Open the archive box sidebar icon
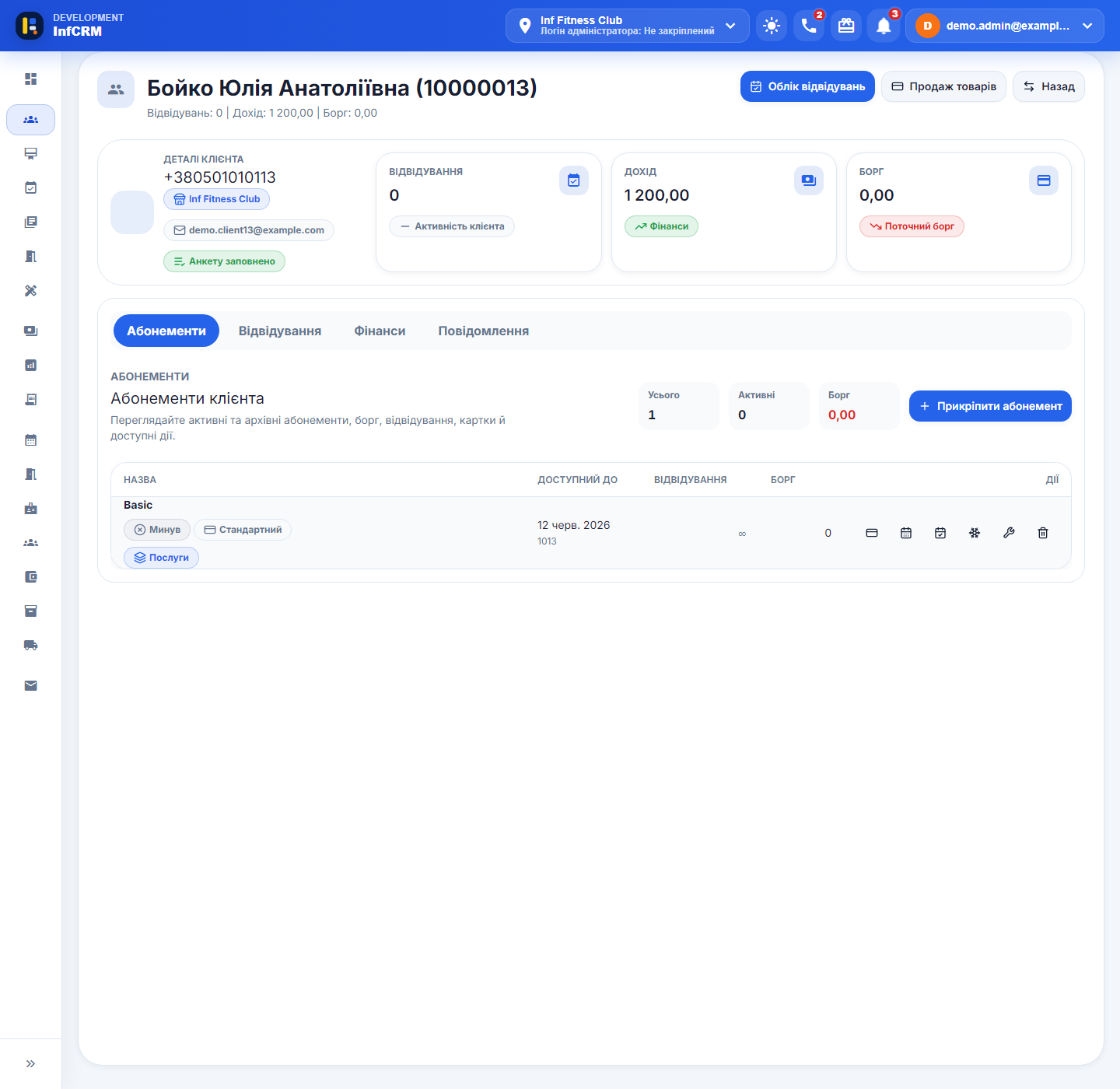The width and height of the screenshot is (1120, 1089). coord(30,611)
